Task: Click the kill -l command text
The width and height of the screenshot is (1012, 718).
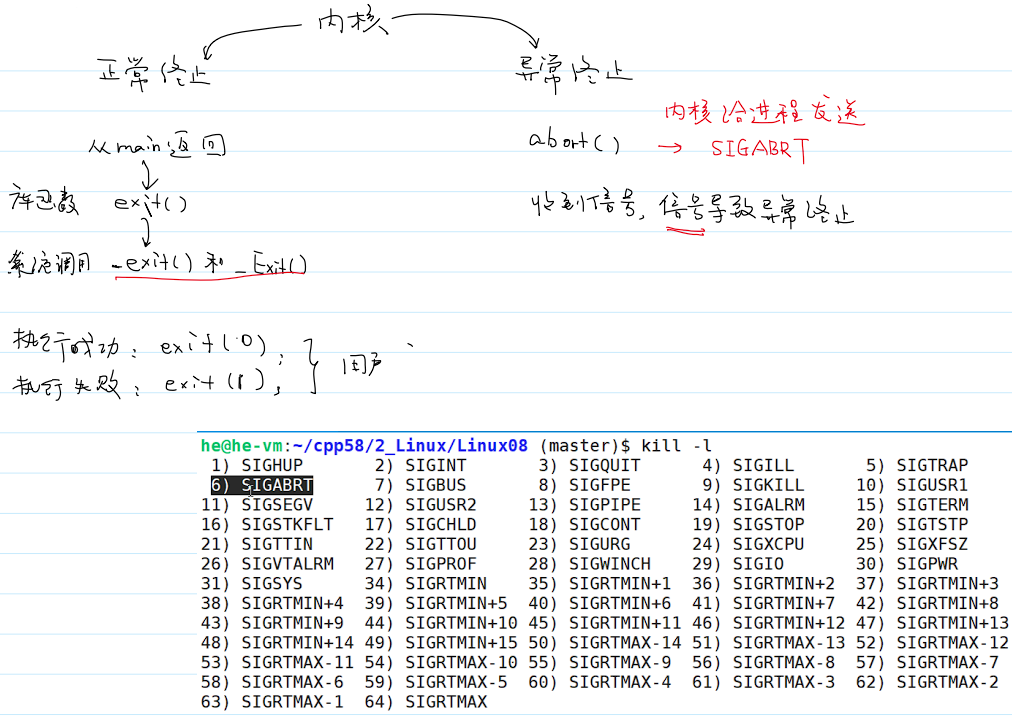Action: pos(676,446)
